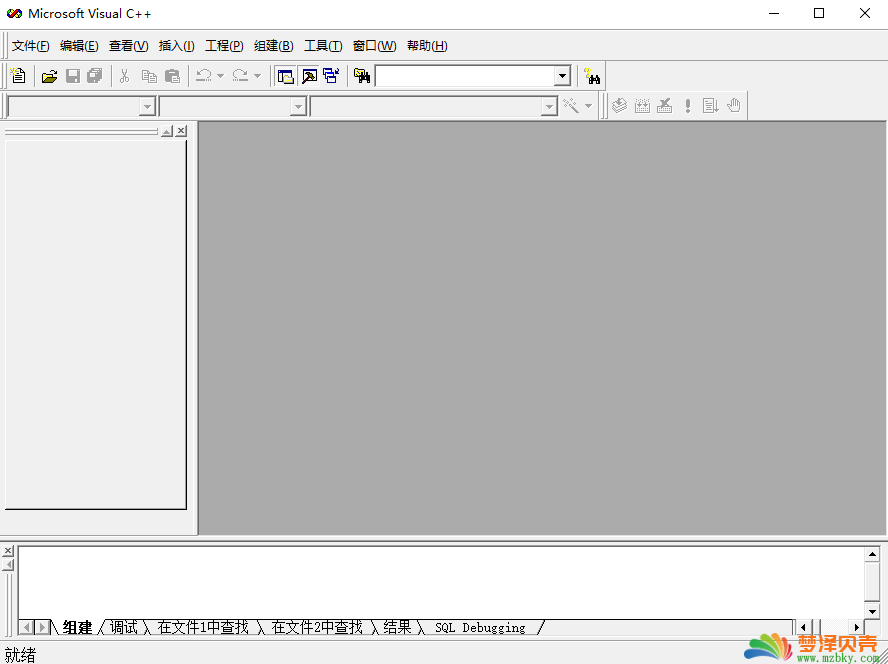Click the output panel dock arrow
Image resolution: width=888 pixels, height=664 pixels.
click(x=8, y=564)
